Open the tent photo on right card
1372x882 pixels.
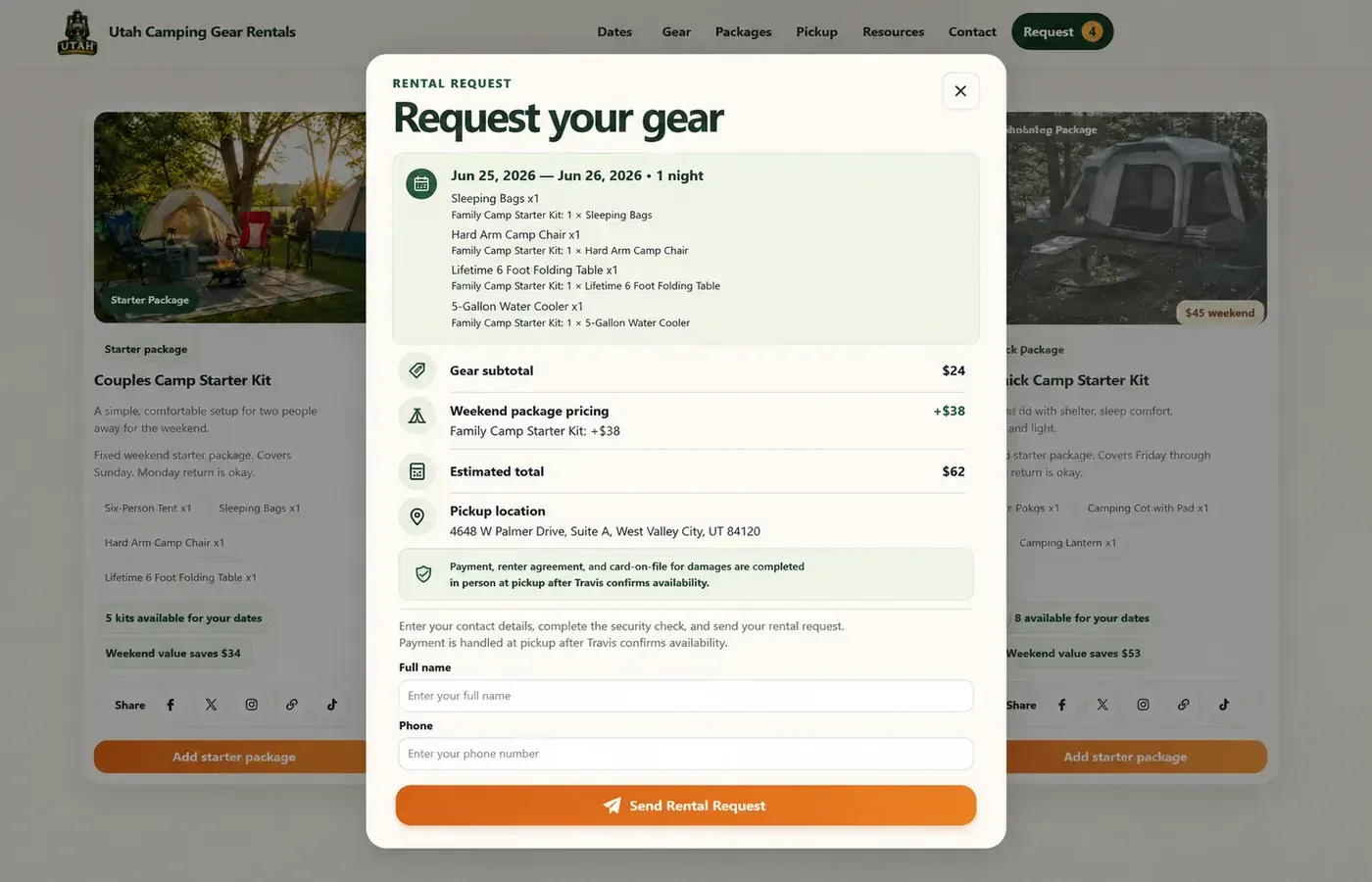1137,217
